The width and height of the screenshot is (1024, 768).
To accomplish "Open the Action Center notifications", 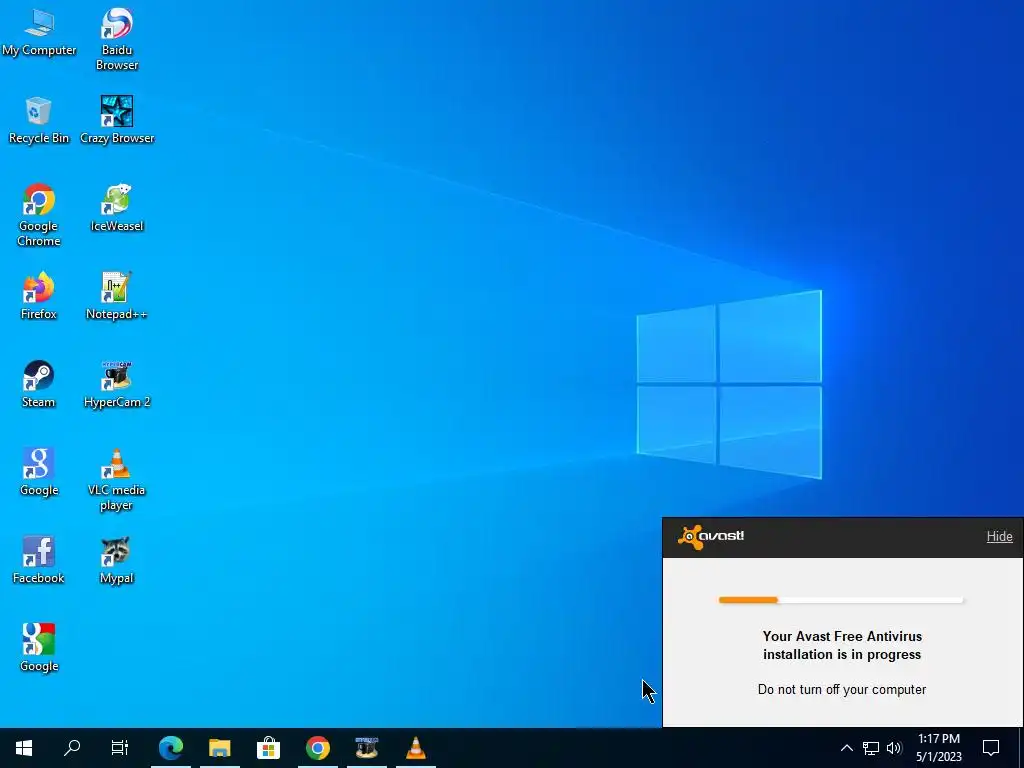I will point(991,748).
